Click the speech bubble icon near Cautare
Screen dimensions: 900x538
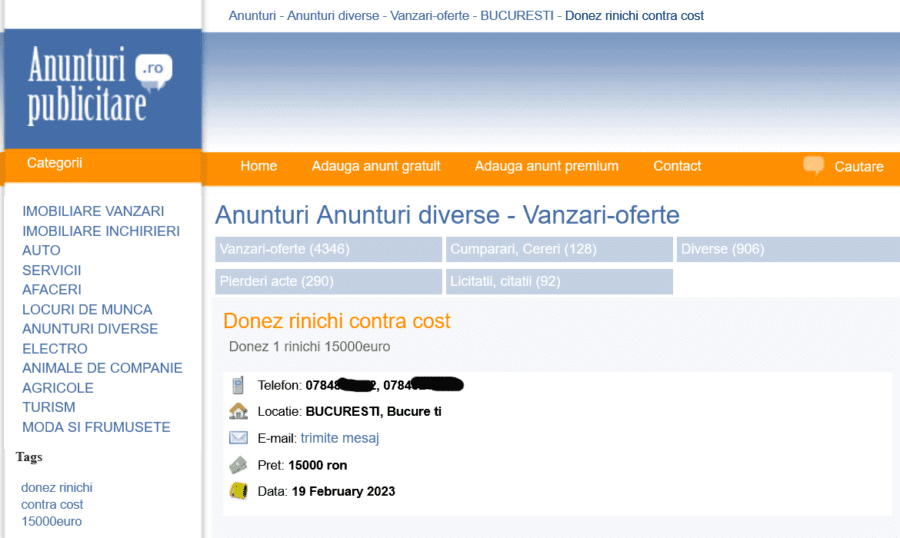click(813, 165)
